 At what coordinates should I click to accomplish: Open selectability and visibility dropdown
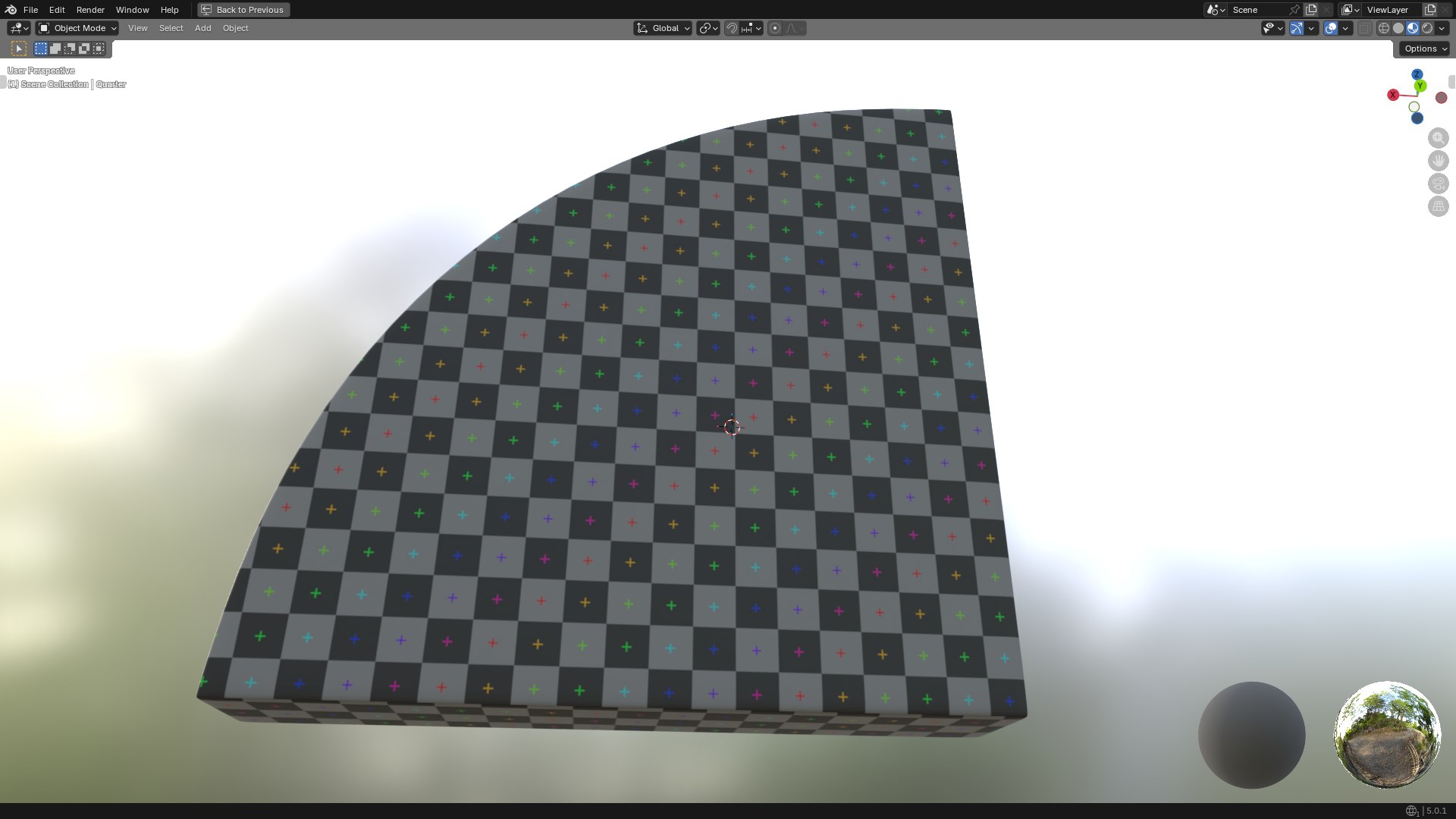(1272, 28)
